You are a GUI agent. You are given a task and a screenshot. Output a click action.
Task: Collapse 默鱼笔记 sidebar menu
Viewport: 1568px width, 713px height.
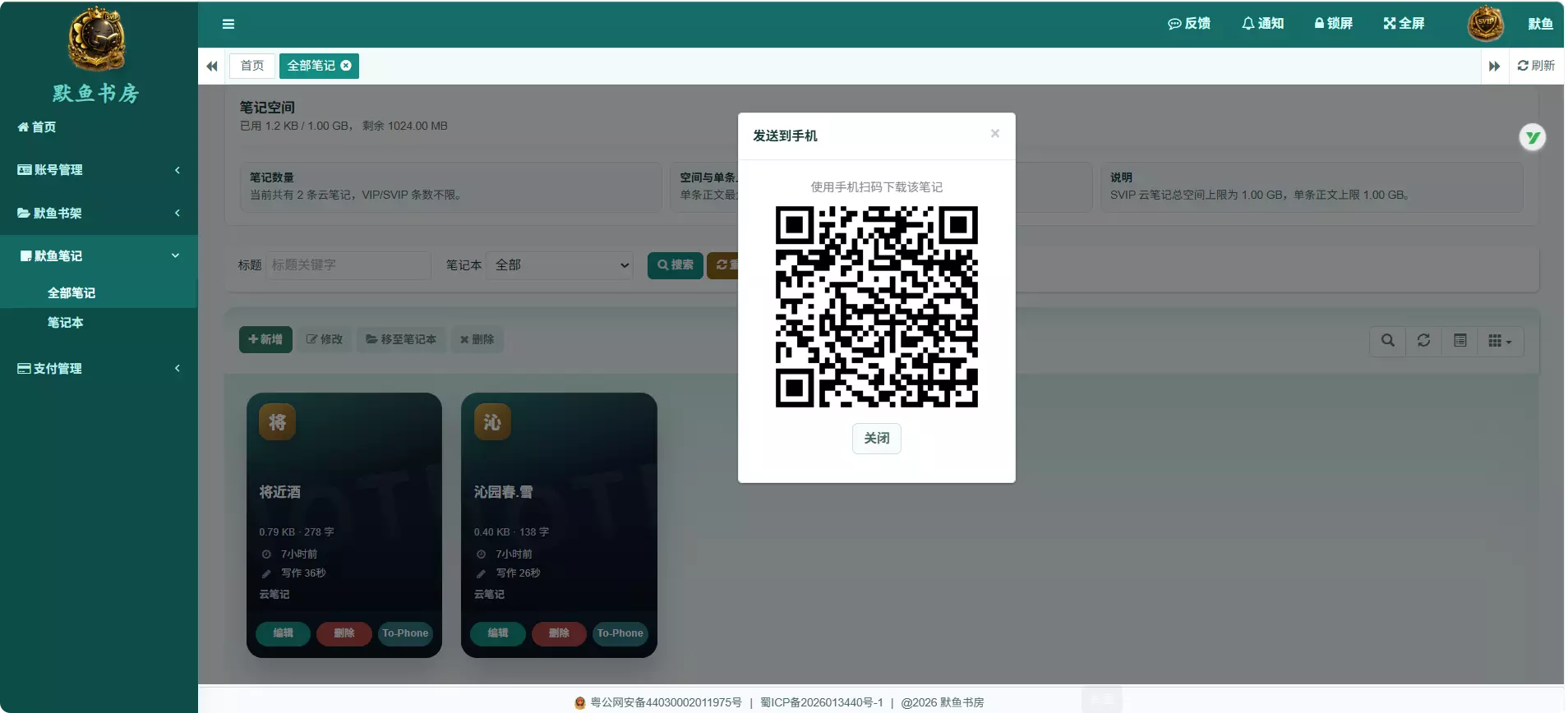coord(99,255)
